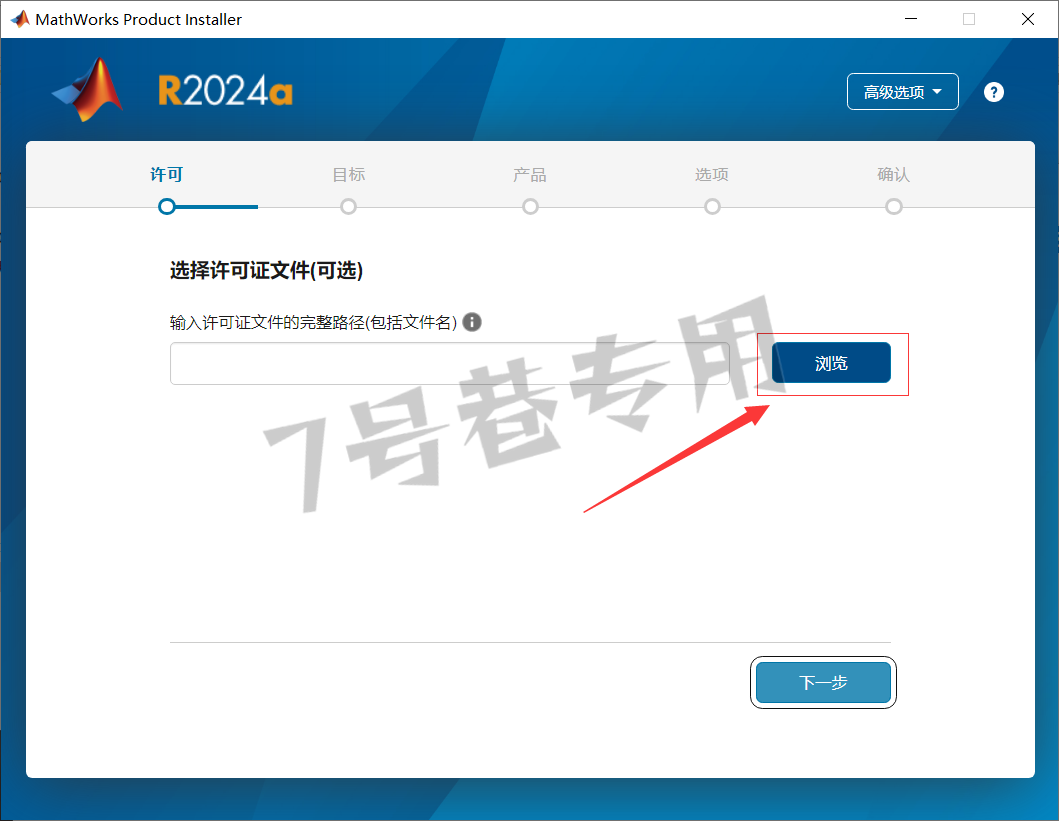Click the arrow on 高级选项 button
The image size is (1059, 821).
(x=937, y=92)
